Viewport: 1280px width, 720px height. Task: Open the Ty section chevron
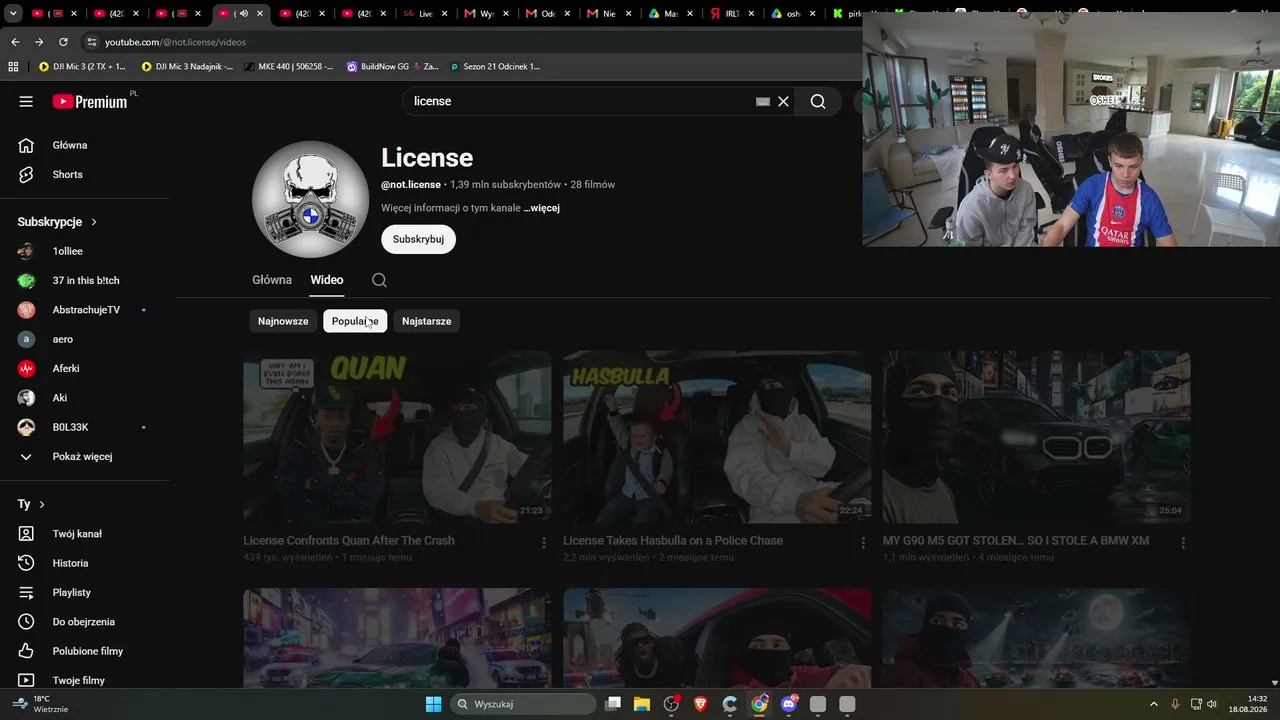click(x=41, y=504)
